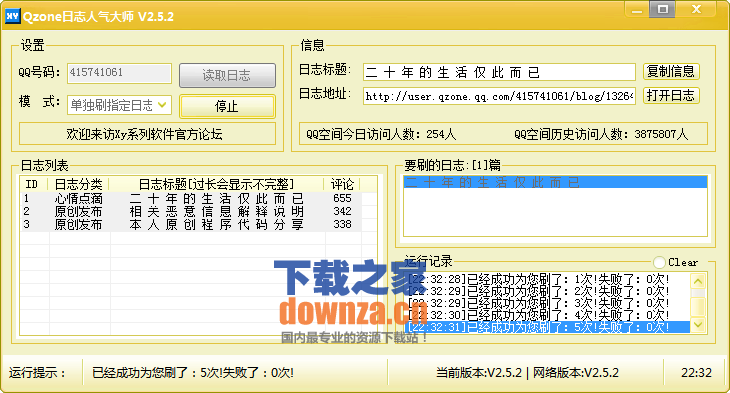This screenshot has width=730, height=393.
Task: Click run log scrollbar down arrow
Action: pos(698,325)
